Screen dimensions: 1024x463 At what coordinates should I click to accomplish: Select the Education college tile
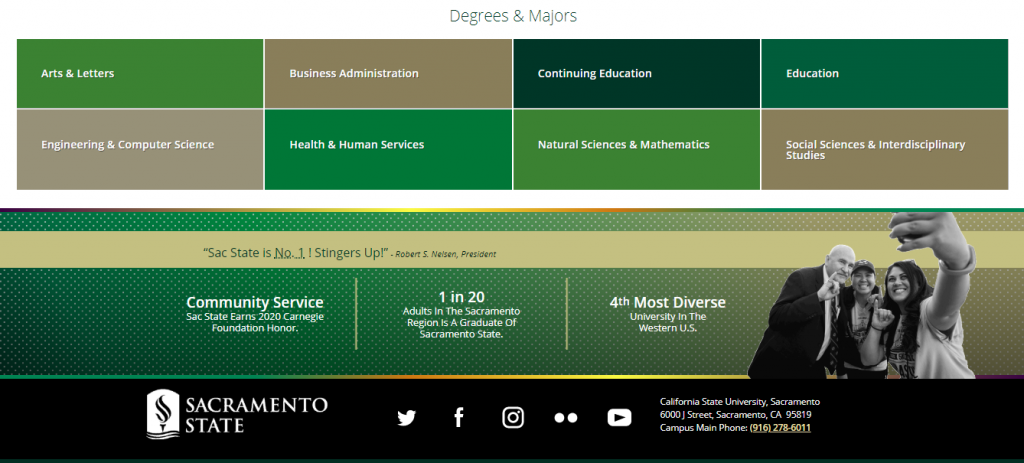pos(884,74)
